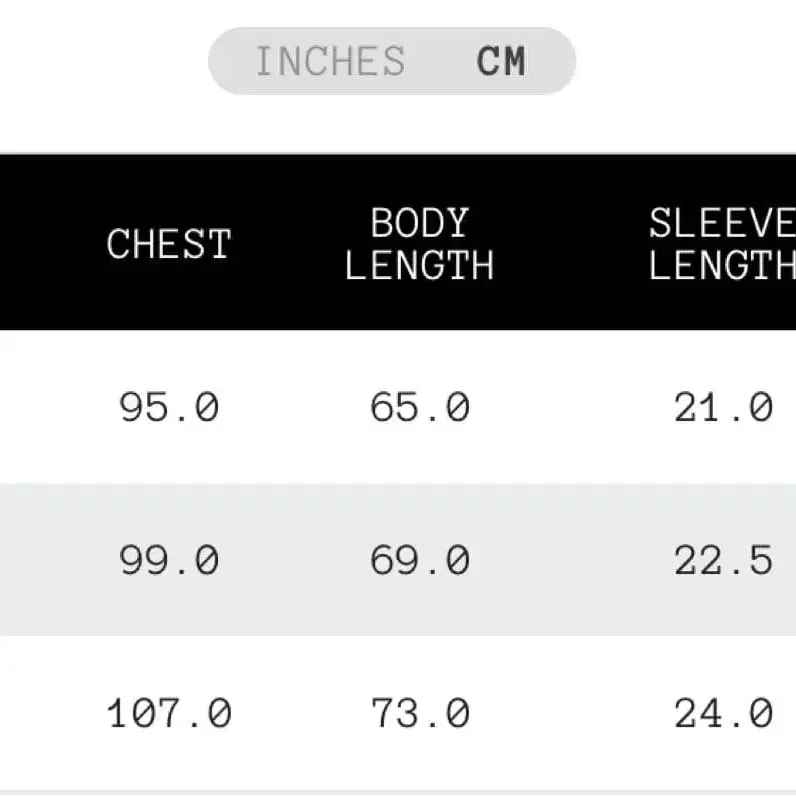Pick the 73.0 body length measurement
The height and width of the screenshot is (796, 796).
pyautogui.click(x=419, y=714)
